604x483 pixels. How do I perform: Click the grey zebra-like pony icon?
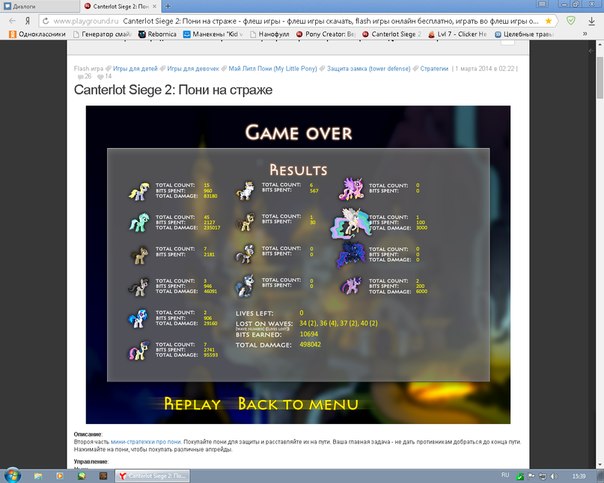245,254
